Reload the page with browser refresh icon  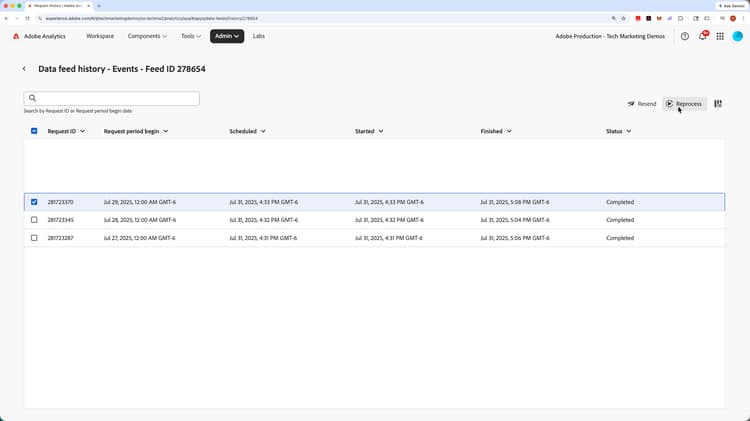27,18
